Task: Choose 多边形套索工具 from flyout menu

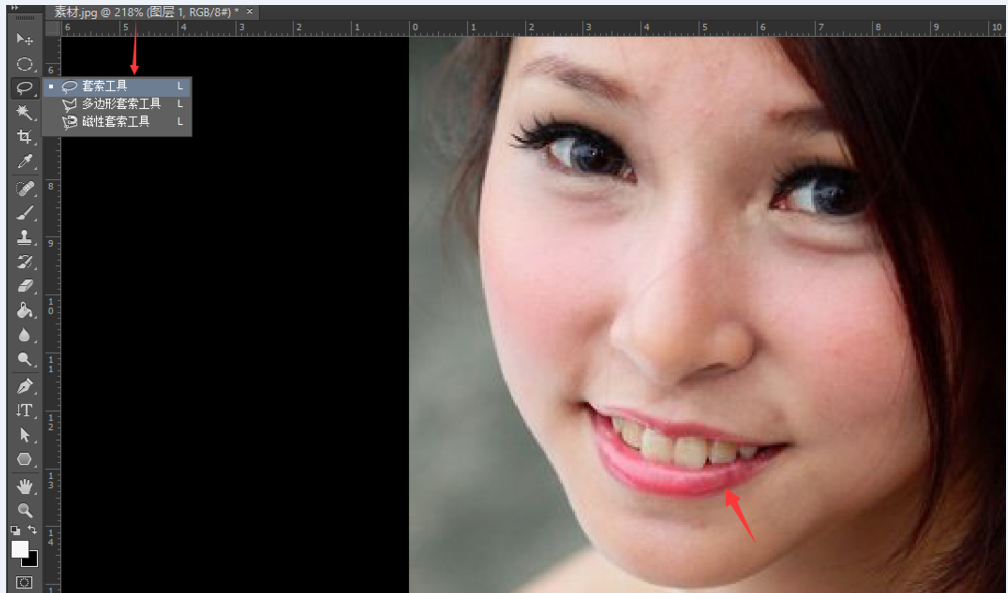Action: [117, 104]
